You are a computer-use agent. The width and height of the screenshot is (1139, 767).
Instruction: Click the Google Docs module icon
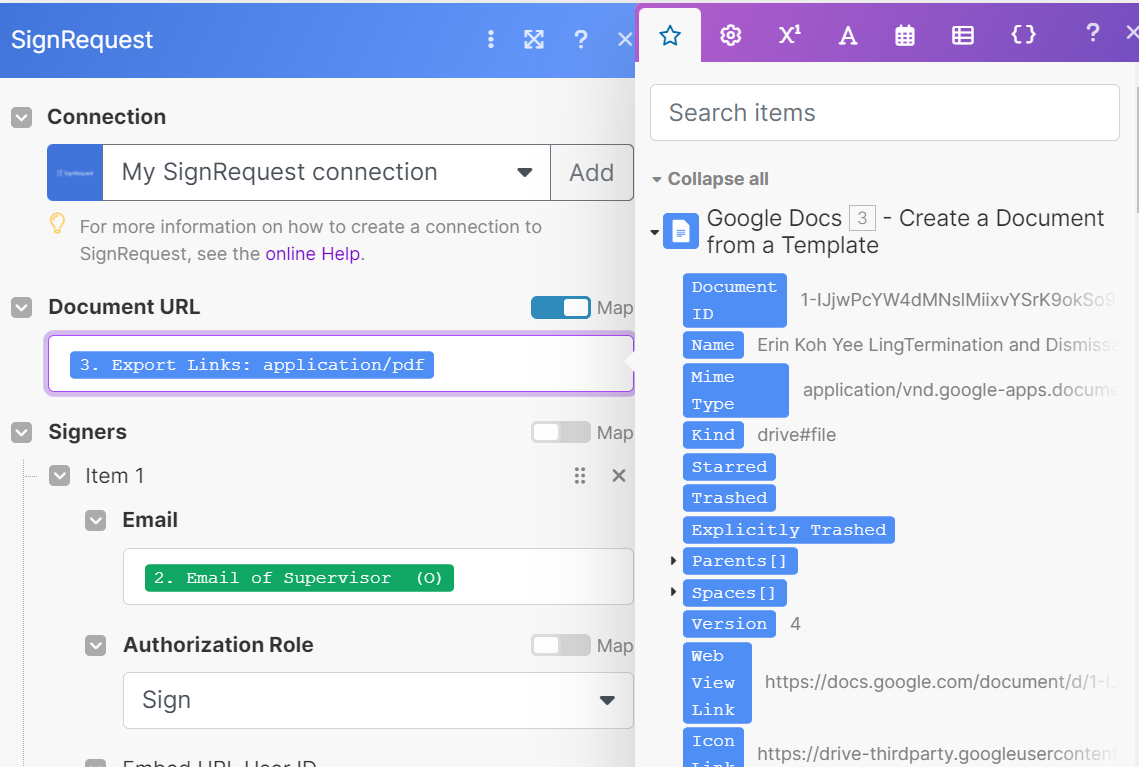(681, 232)
